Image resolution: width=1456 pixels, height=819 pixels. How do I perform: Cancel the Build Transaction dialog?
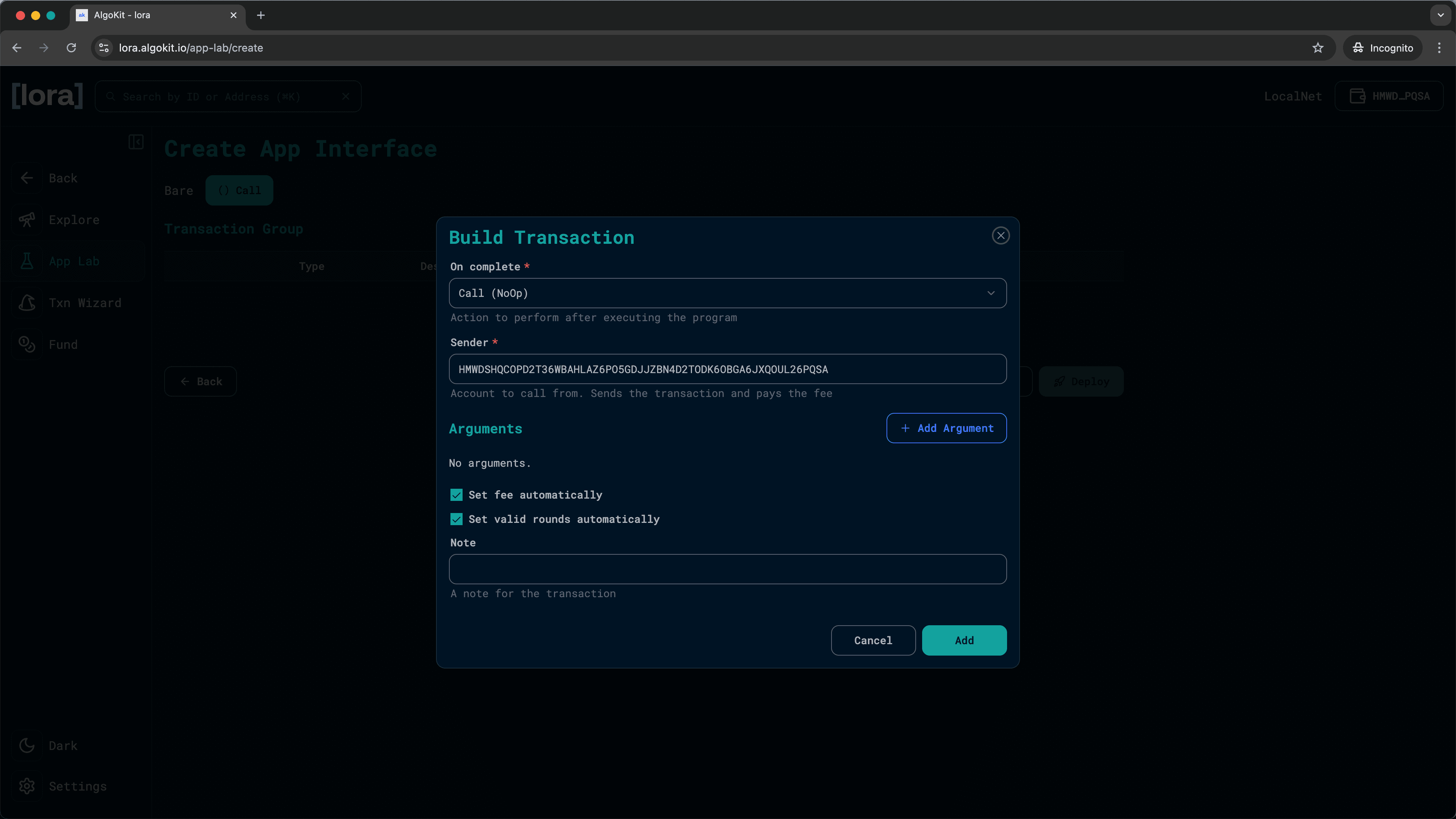(x=873, y=640)
